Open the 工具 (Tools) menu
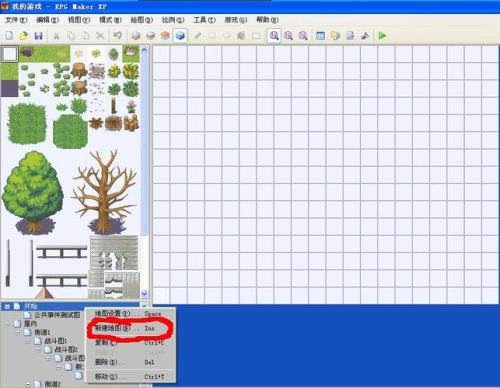The height and width of the screenshot is (388, 500). coord(204,20)
